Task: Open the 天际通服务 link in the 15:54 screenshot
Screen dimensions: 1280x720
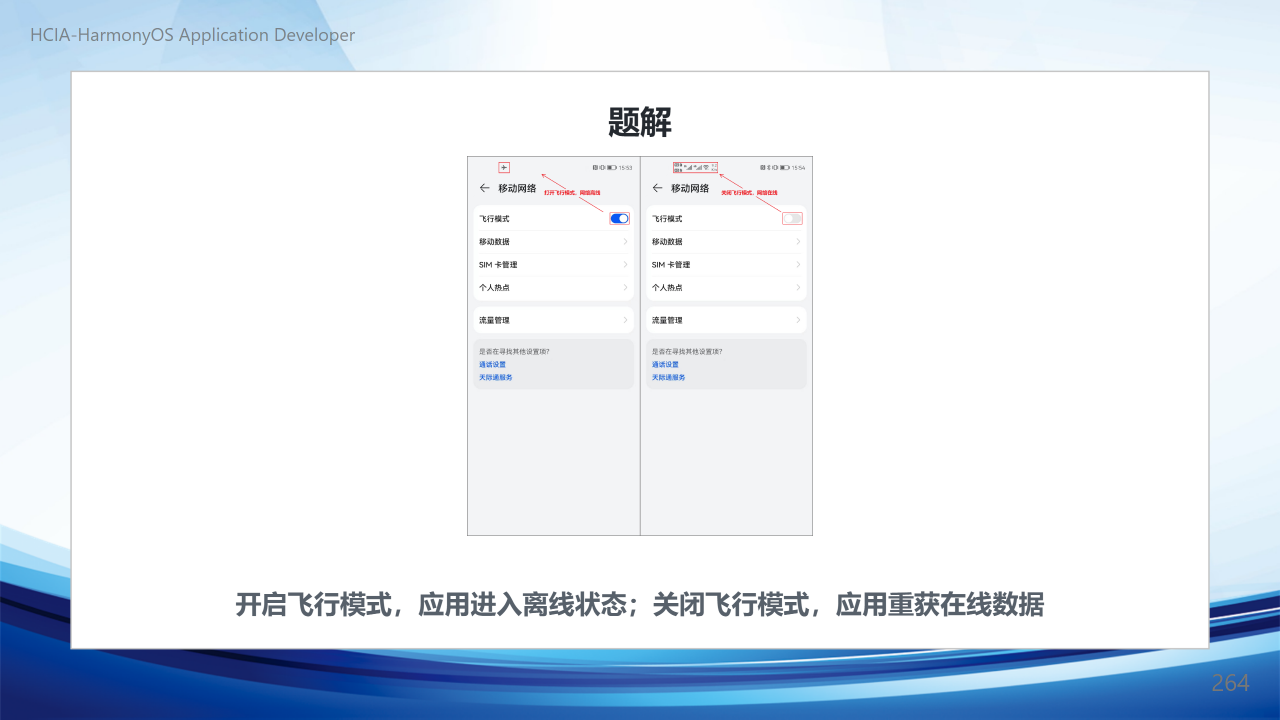Action: click(669, 378)
